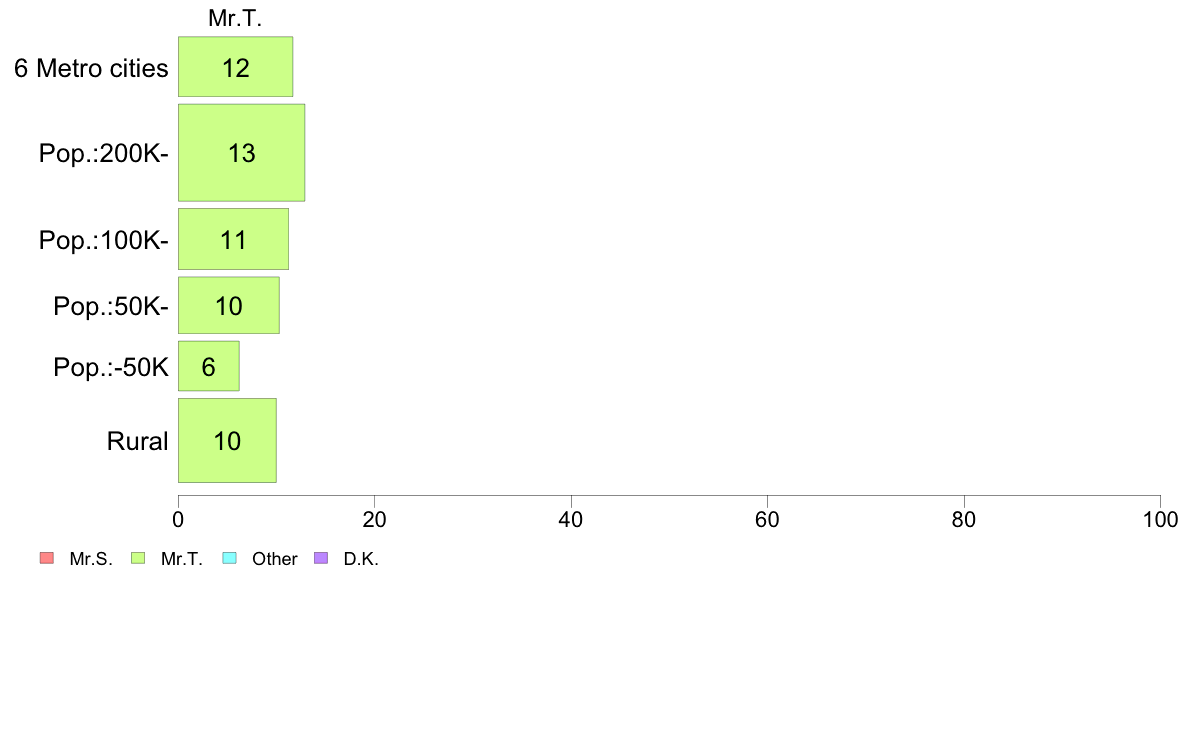Click the axis tick label 100
This screenshot has height=736, width=1188.
coord(1160,519)
